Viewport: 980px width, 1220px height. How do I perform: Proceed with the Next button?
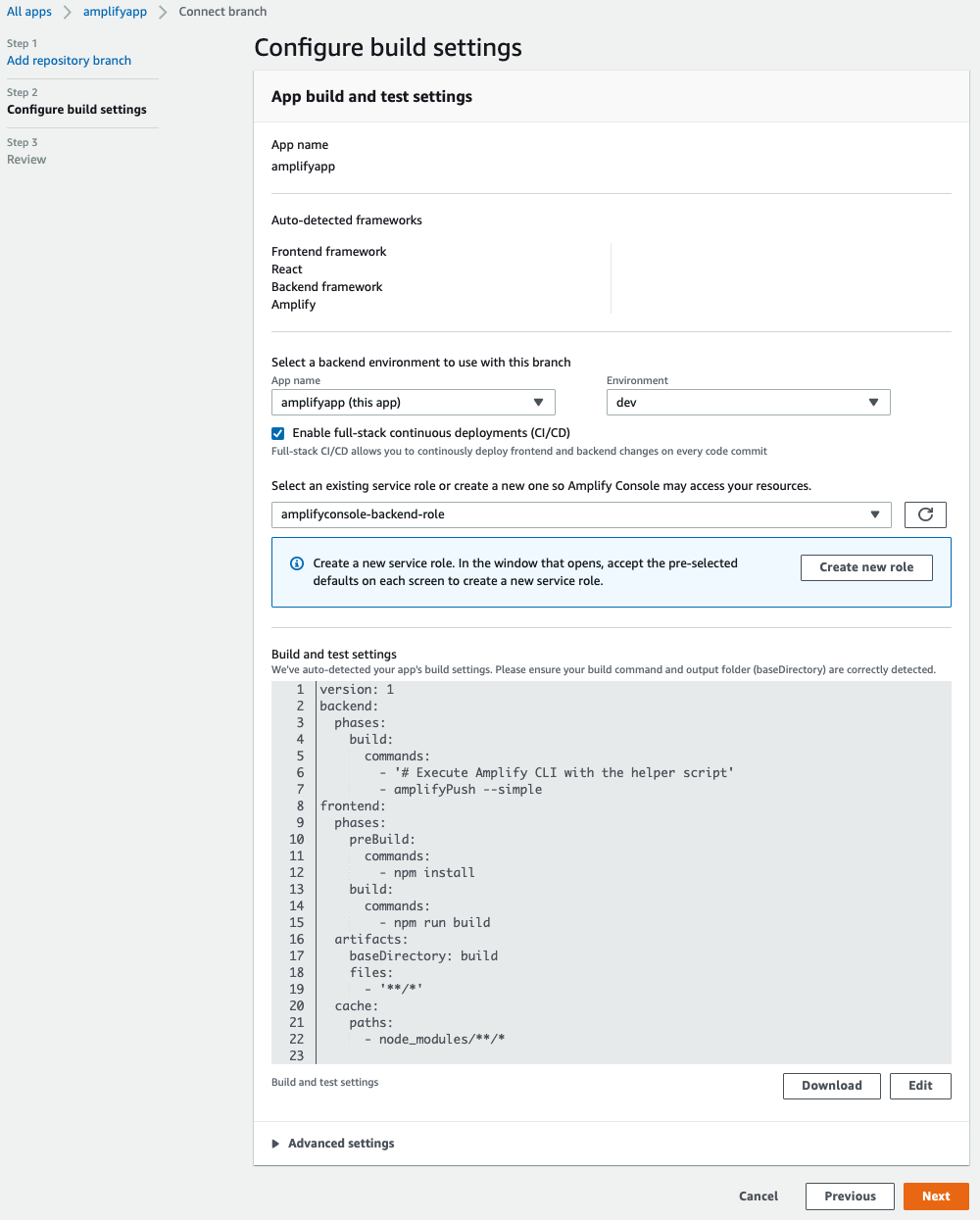(x=936, y=1196)
